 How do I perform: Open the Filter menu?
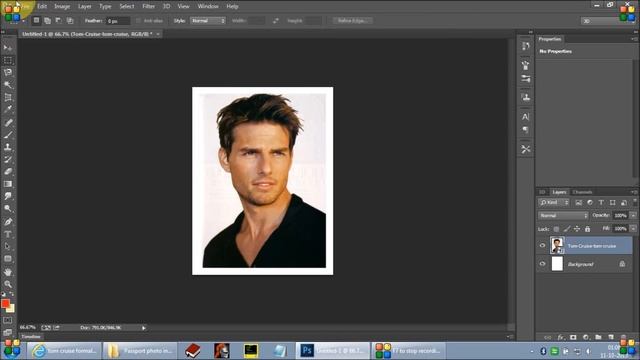click(149, 7)
